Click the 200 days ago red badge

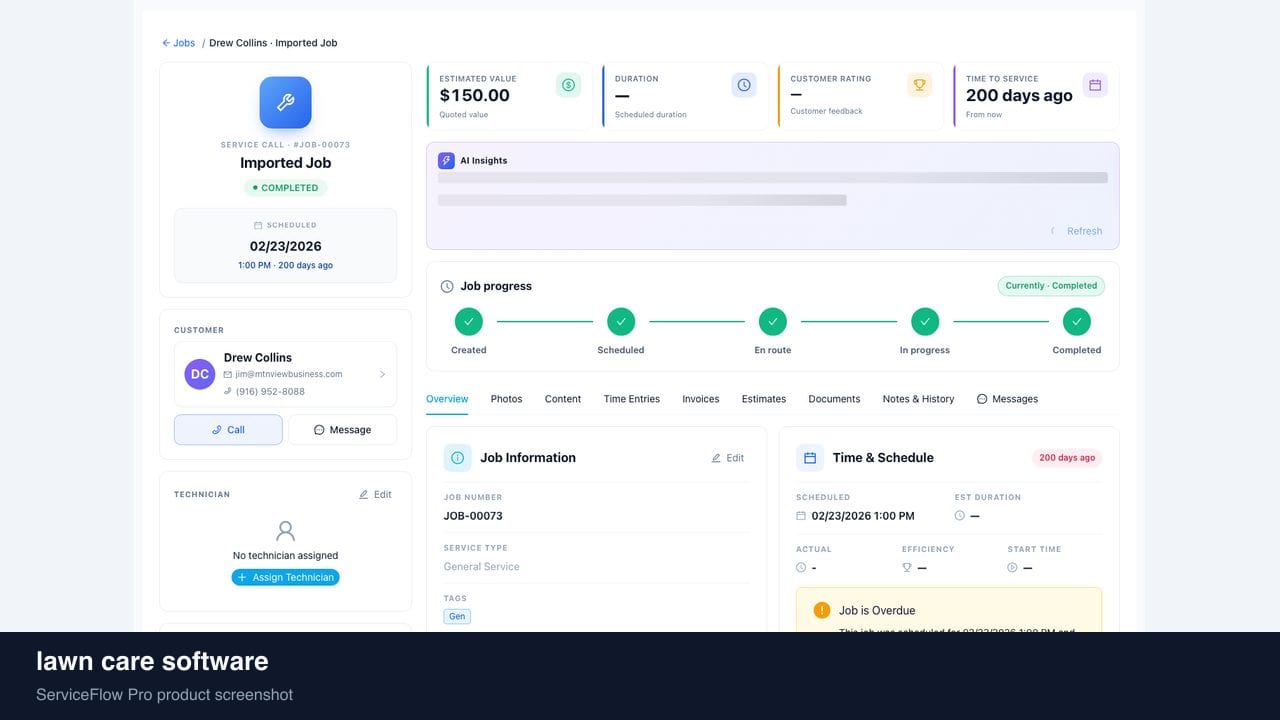point(1067,458)
